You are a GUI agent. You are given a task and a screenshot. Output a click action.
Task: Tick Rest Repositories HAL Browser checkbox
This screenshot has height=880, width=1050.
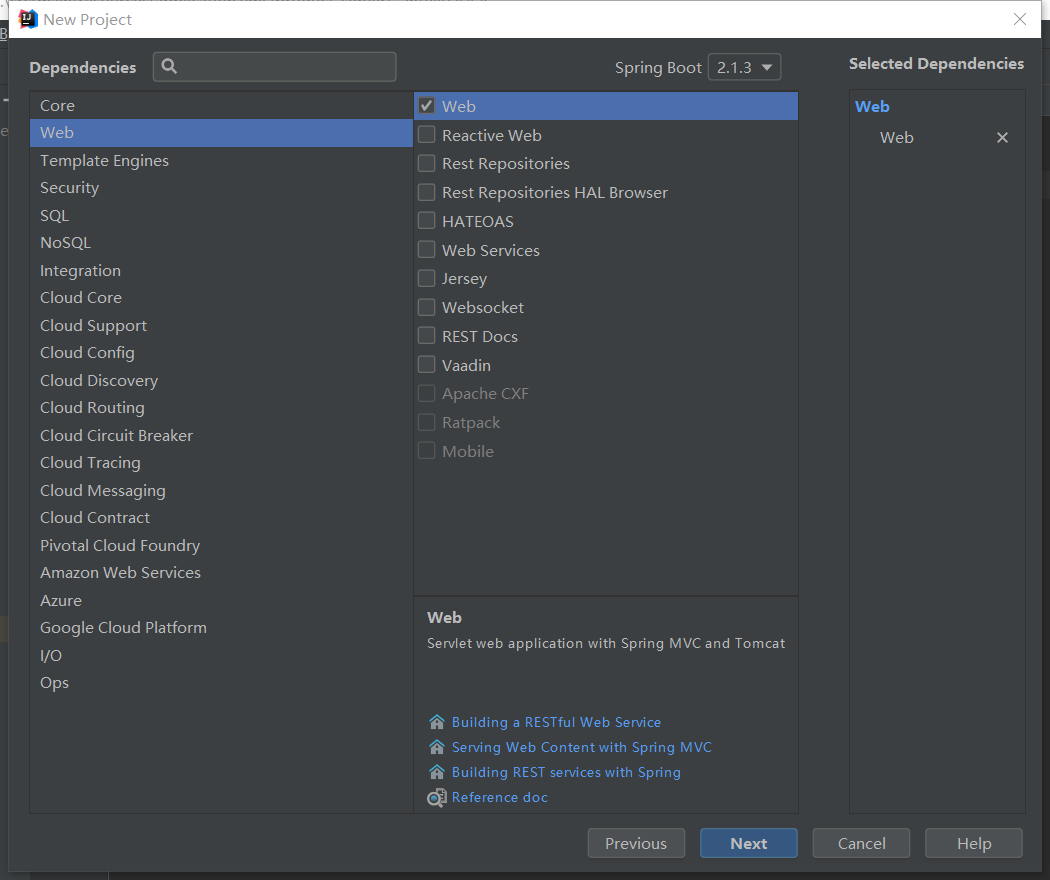tap(427, 192)
